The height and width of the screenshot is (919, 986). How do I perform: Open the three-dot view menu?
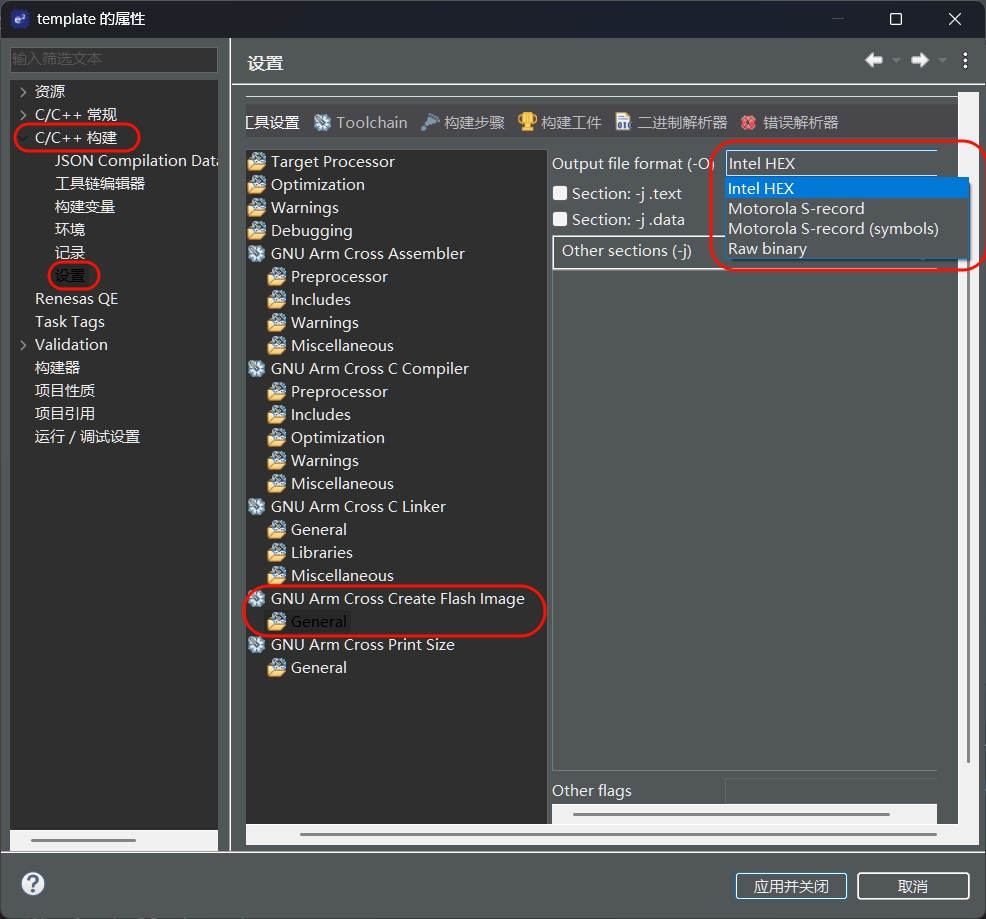965,60
